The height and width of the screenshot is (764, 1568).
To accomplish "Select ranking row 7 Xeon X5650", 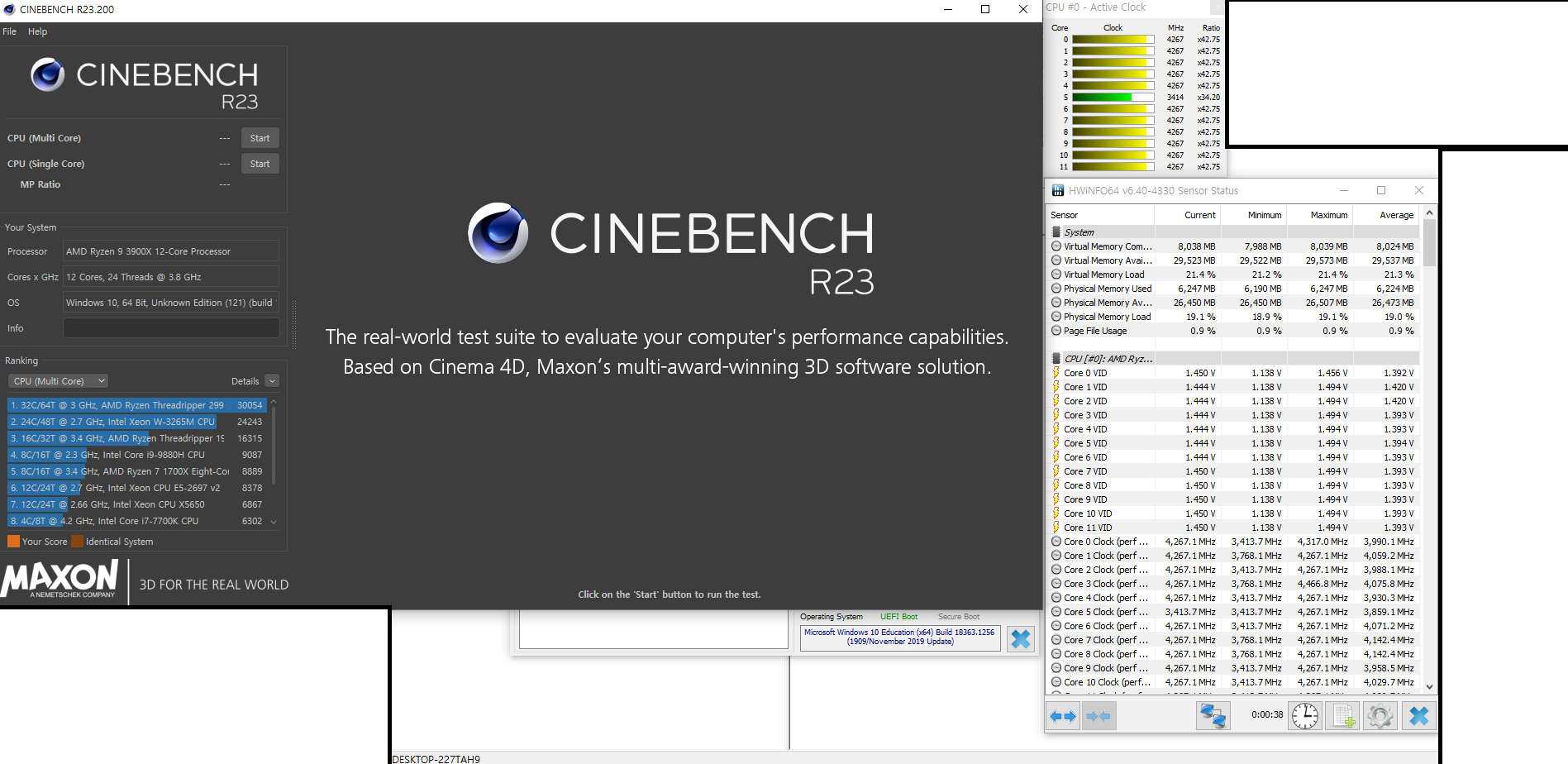I will (x=136, y=504).
